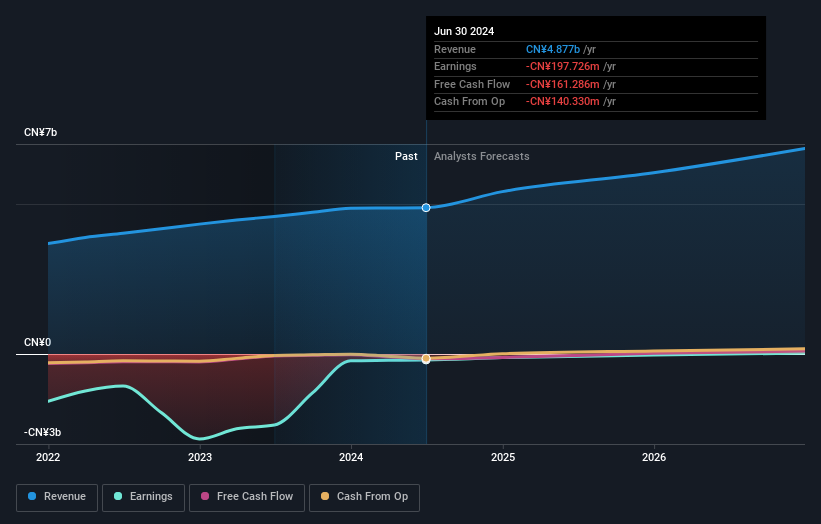Select the Cash From Op marker at Jun 2024
The width and height of the screenshot is (821, 524).
point(426,359)
